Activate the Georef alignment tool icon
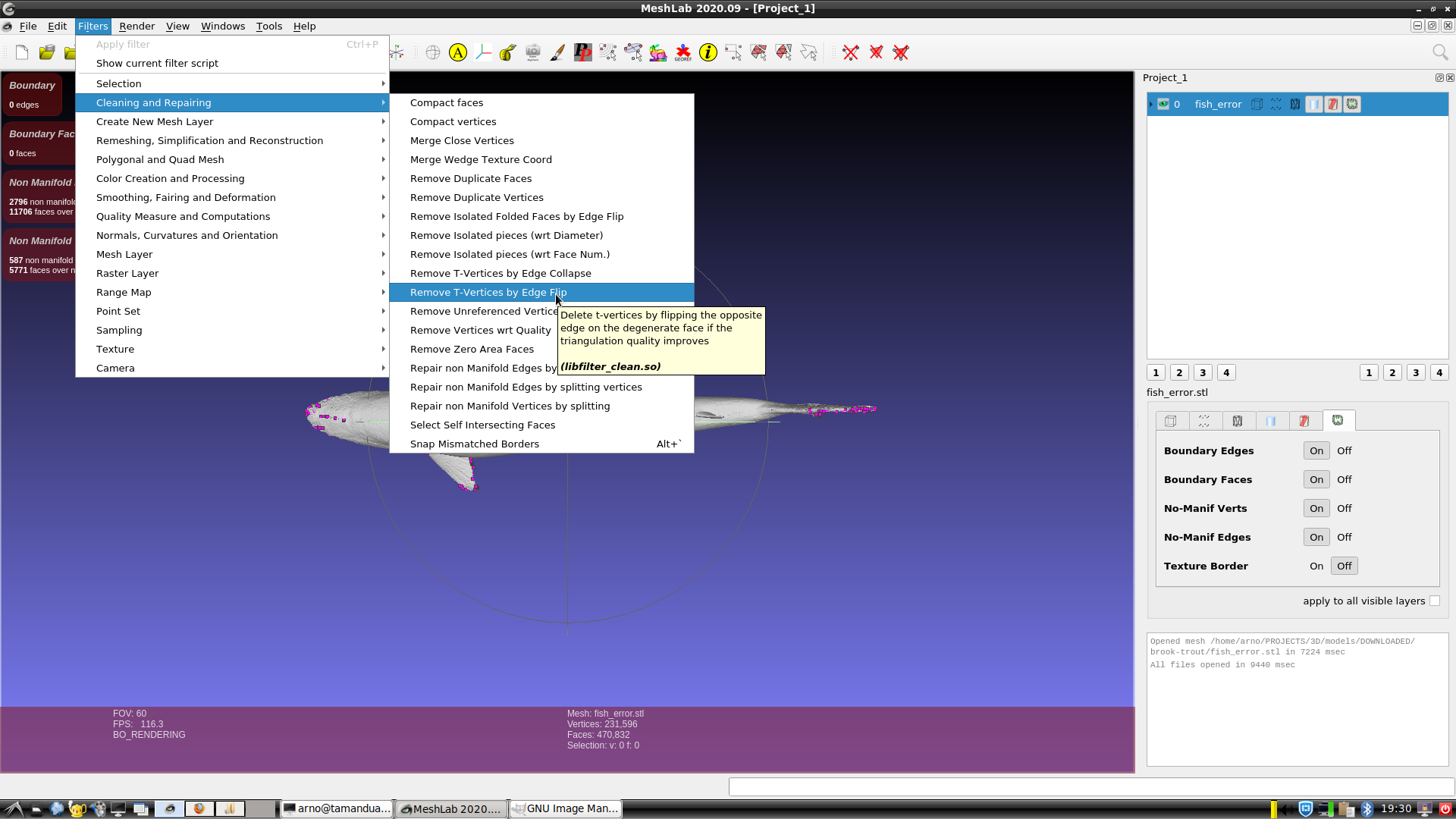Viewport: 1456px width, 819px height. pyautogui.click(x=682, y=52)
